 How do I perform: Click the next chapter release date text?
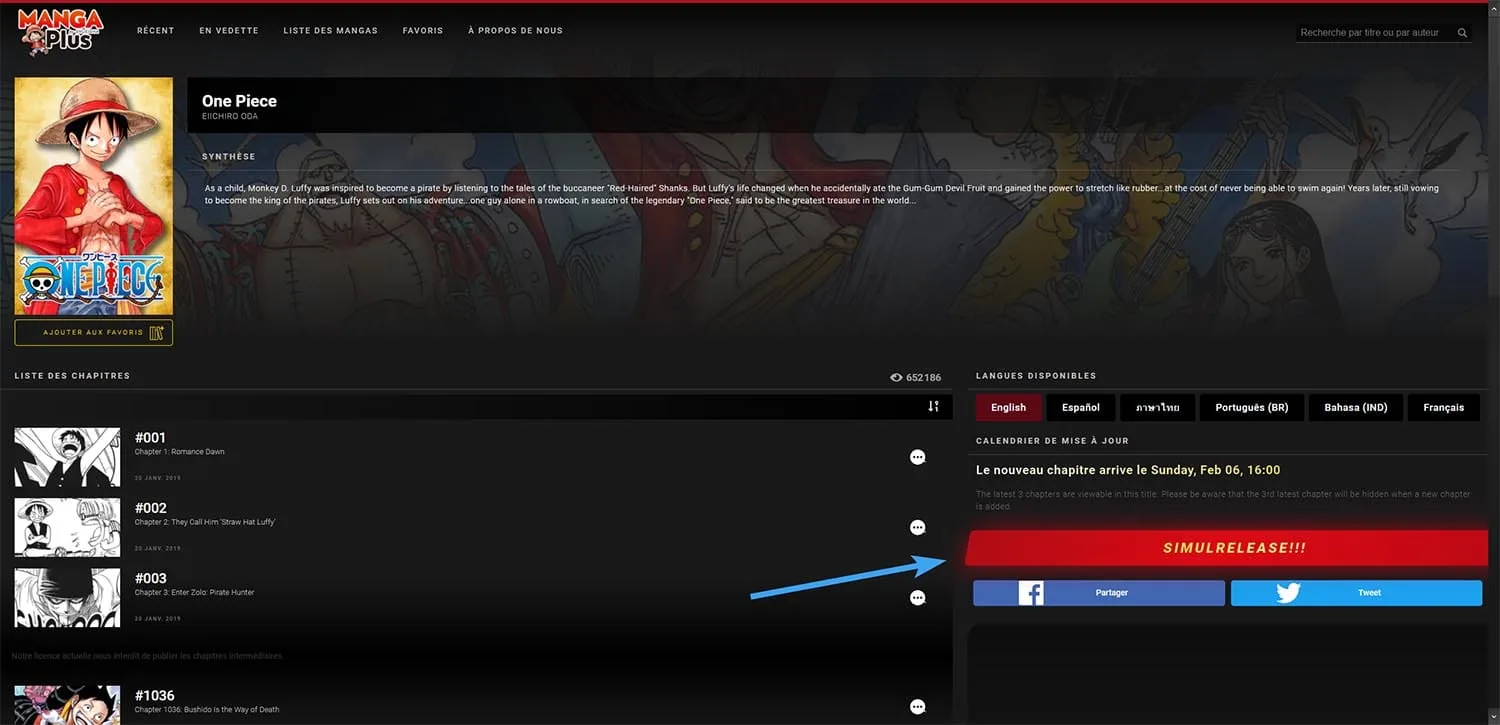click(x=1128, y=470)
